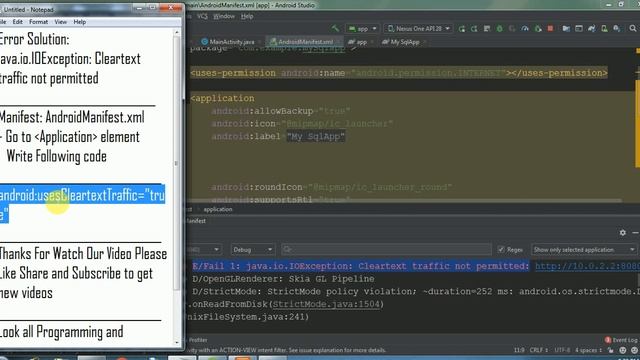Click the Notepad scrollbar up arrow
Viewport: 640px width, 360px height.
click(x=177, y=32)
